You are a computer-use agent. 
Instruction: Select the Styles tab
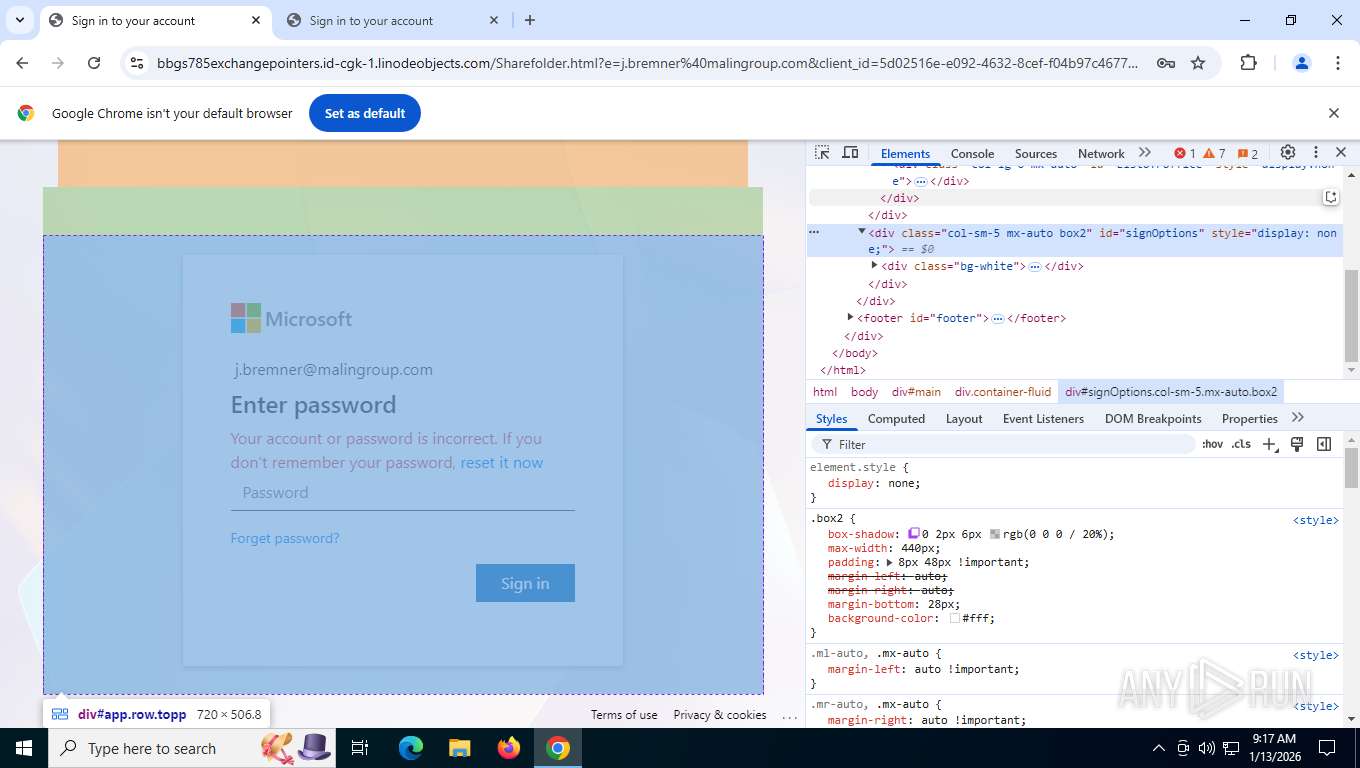click(x=831, y=419)
